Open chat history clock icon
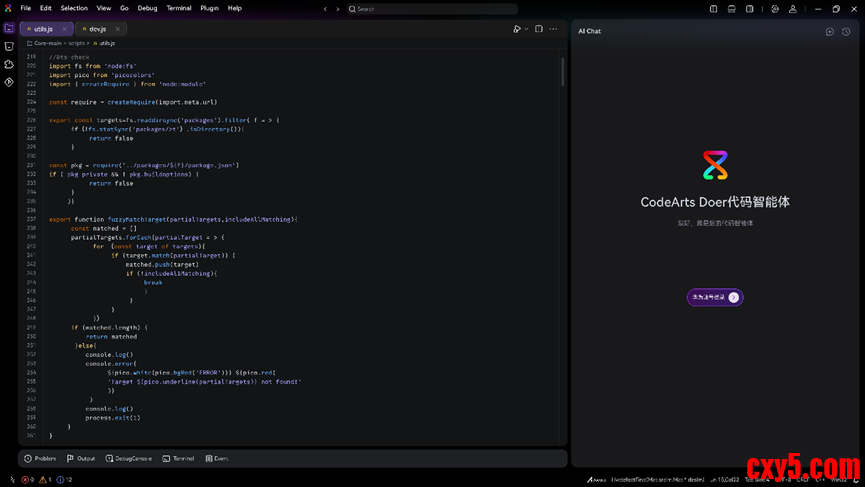 (846, 32)
